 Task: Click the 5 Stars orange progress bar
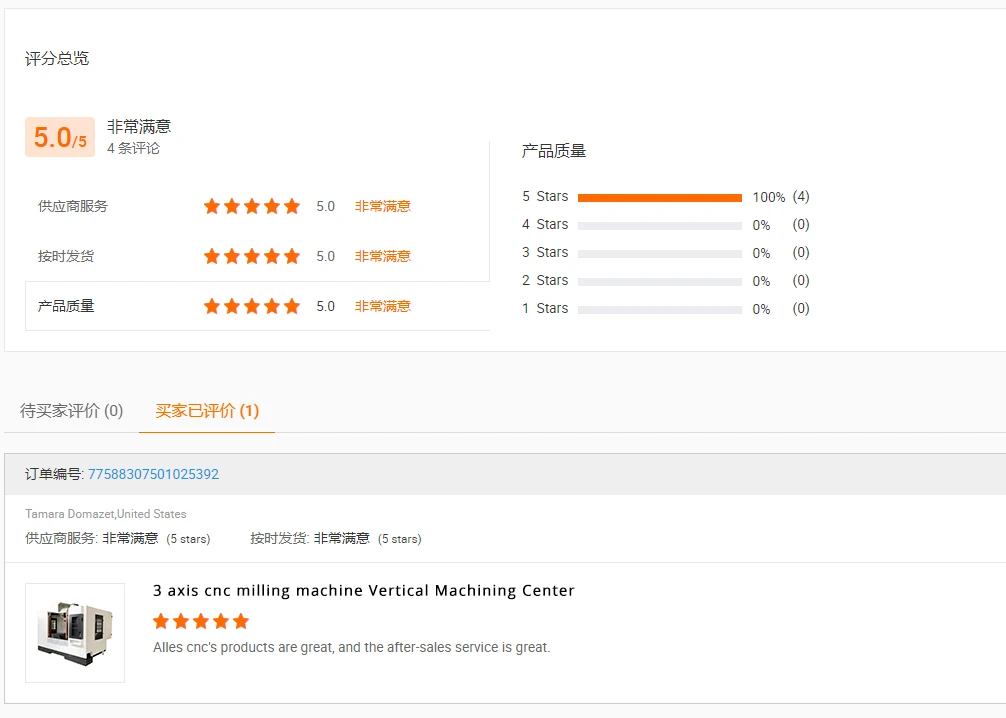tap(659, 198)
